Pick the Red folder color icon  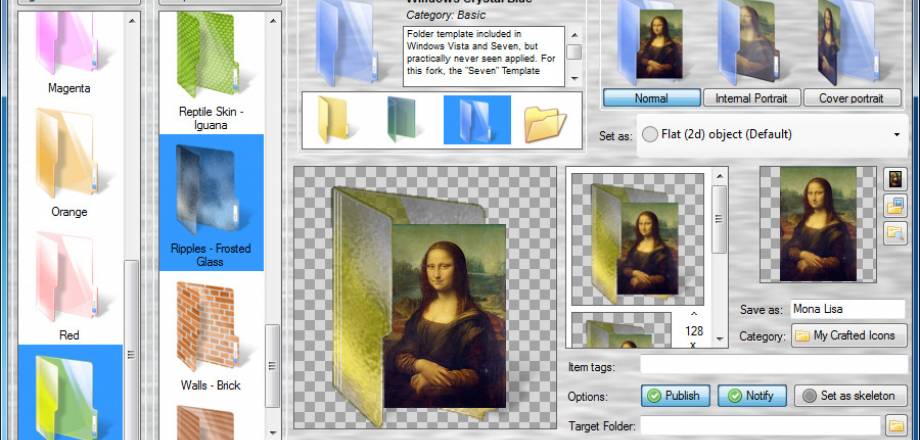[69, 280]
